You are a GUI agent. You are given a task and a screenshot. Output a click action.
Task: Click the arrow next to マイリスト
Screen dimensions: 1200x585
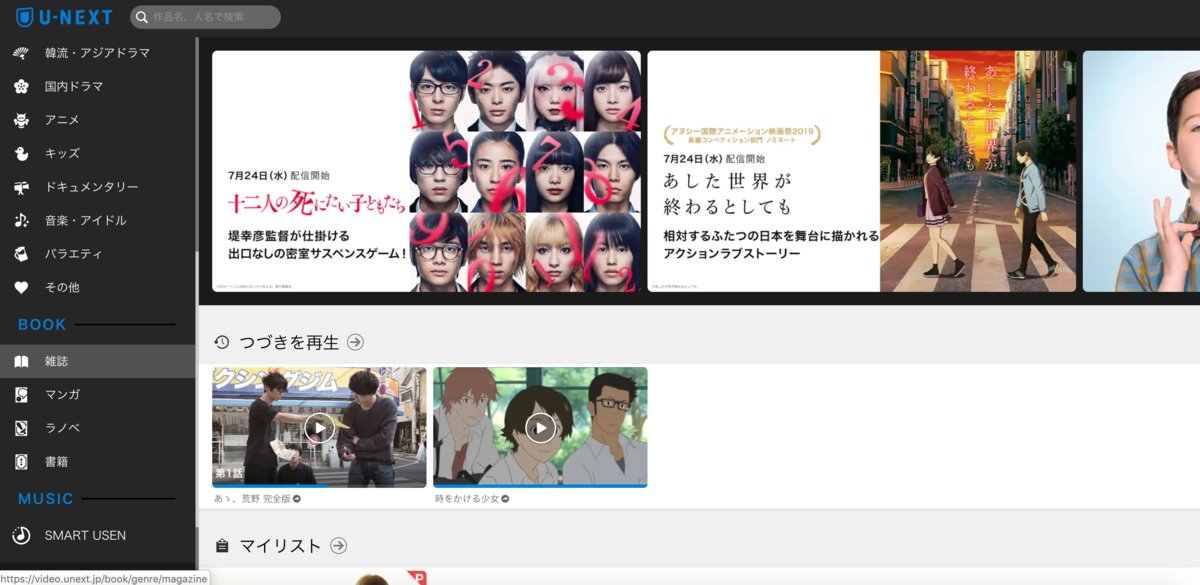coord(338,546)
